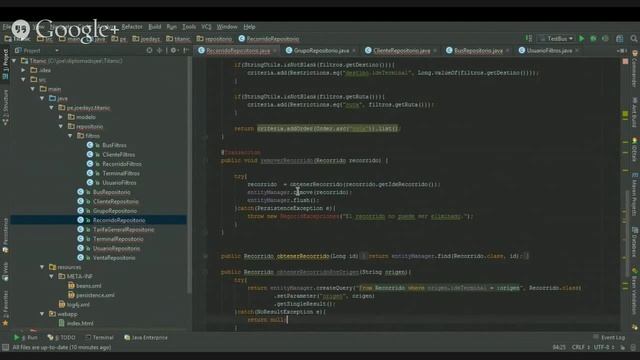Screen dimensions: 640x360
Task: Click the Search Everywhere magnifier icon
Action: coord(633,39)
